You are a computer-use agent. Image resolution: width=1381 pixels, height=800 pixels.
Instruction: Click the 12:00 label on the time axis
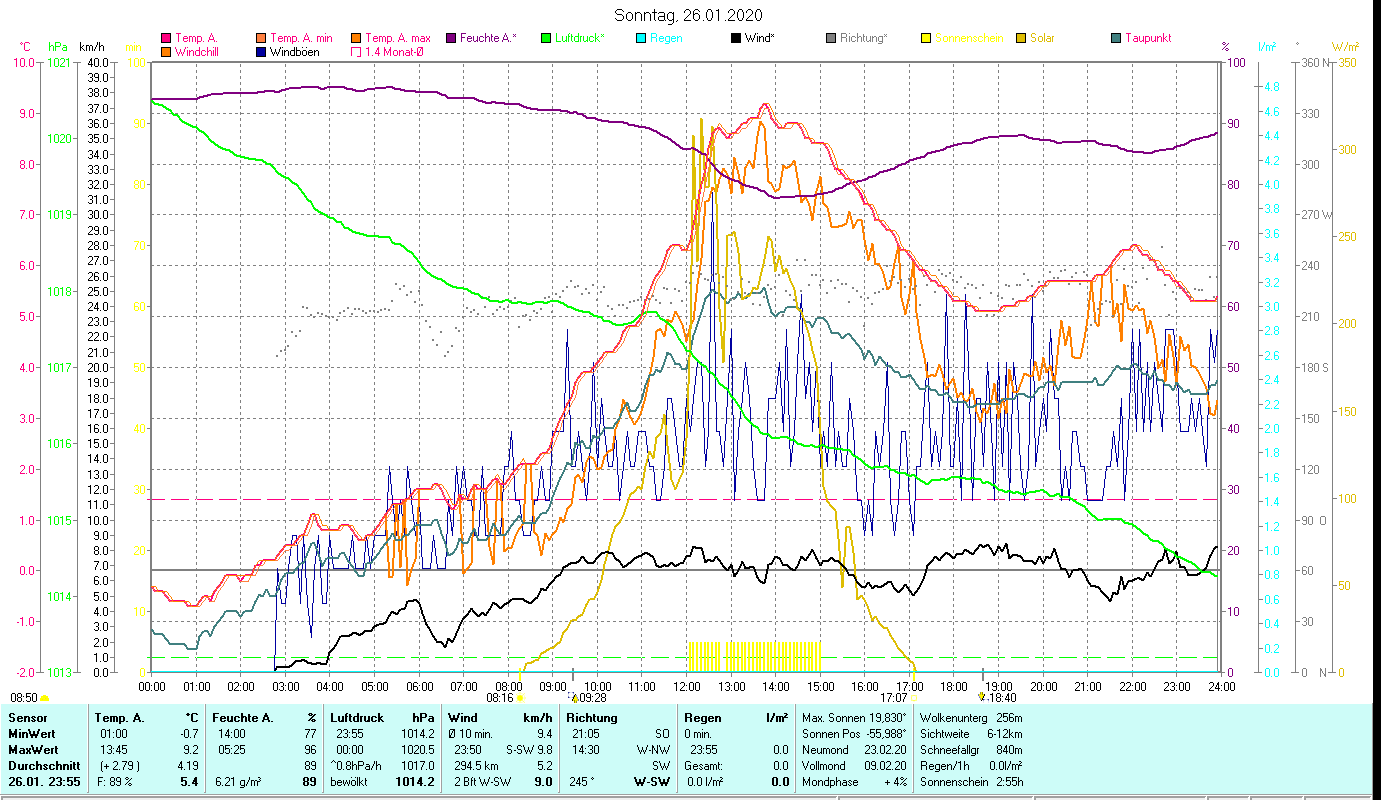tap(687, 686)
